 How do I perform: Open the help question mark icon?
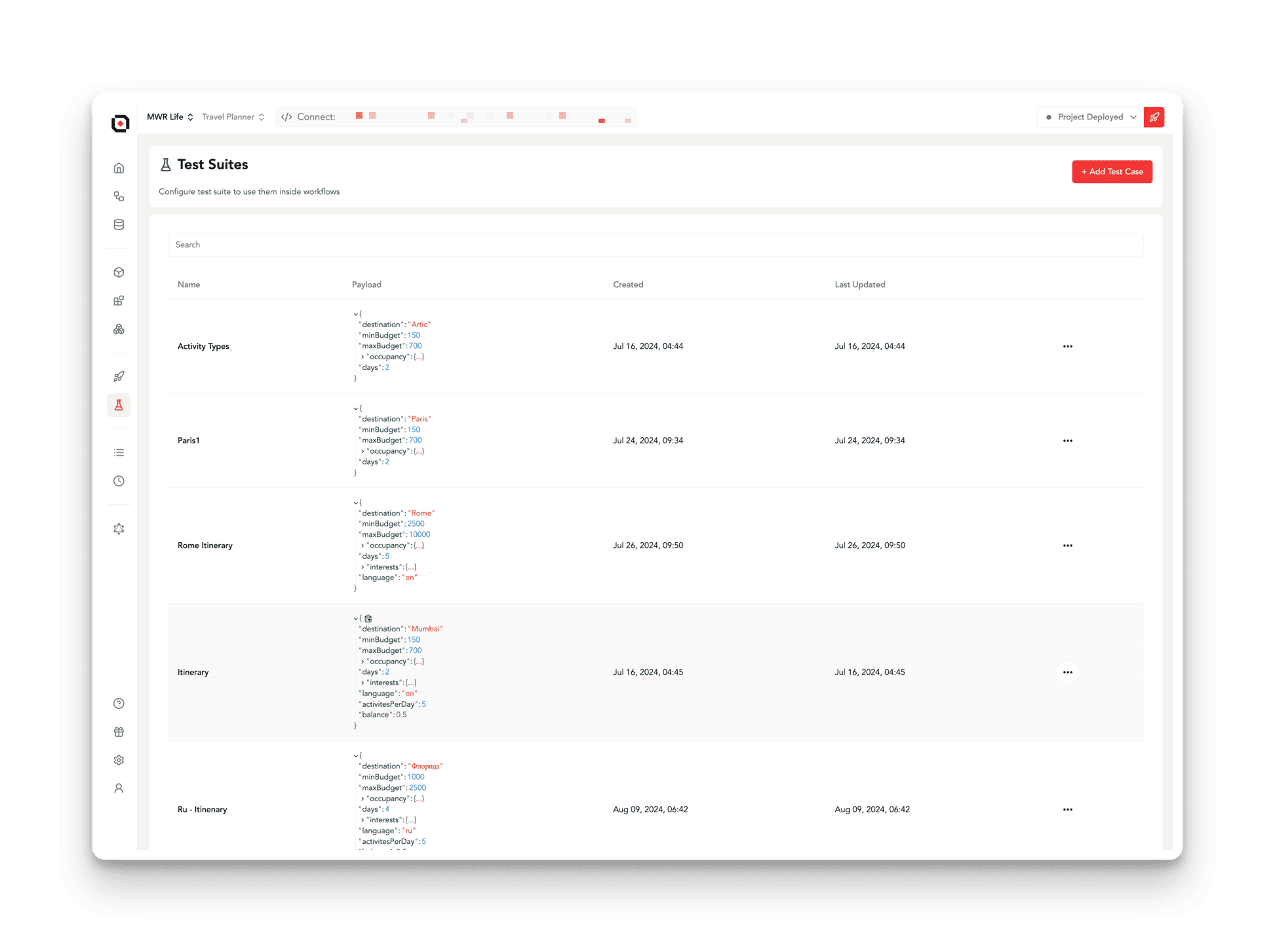tap(119, 704)
